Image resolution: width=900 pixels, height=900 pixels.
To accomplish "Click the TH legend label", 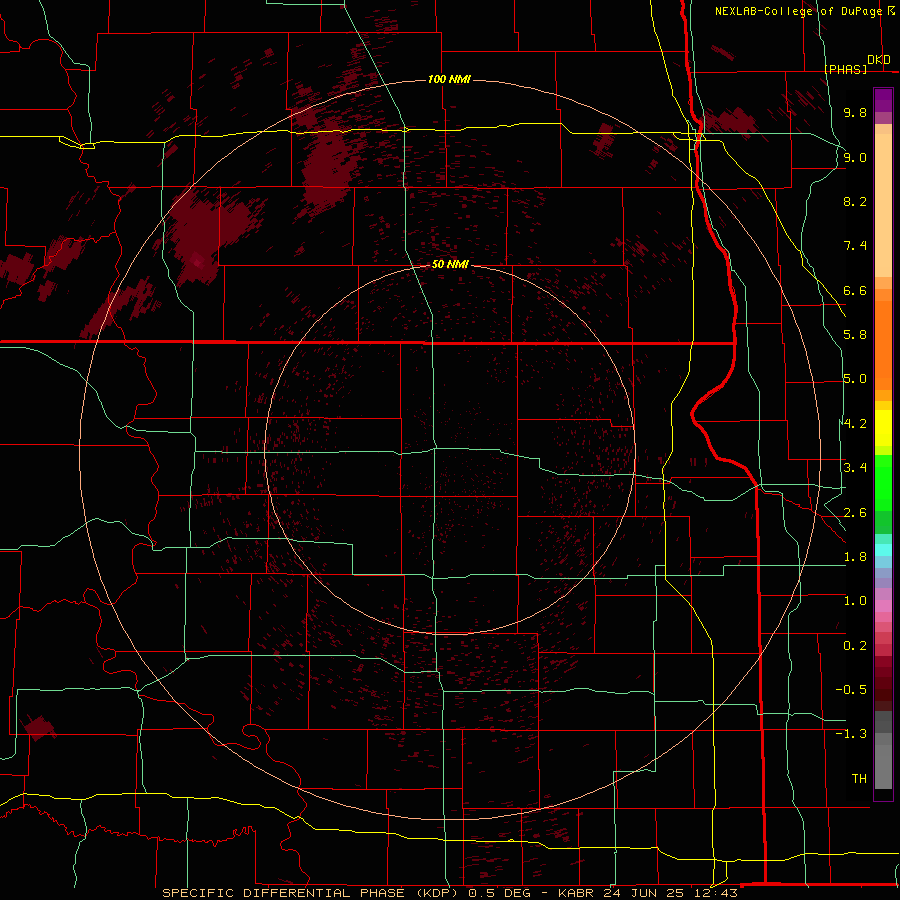I will click(x=859, y=779).
